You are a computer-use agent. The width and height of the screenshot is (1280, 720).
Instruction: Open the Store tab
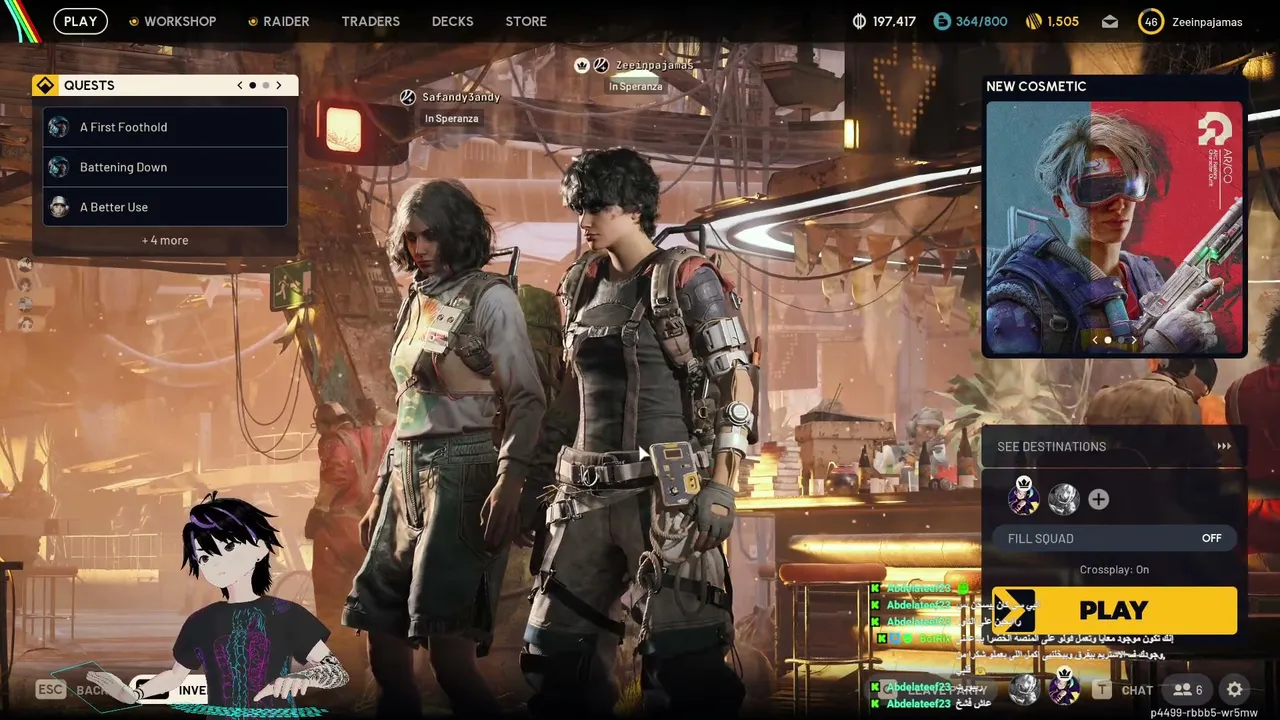[526, 21]
